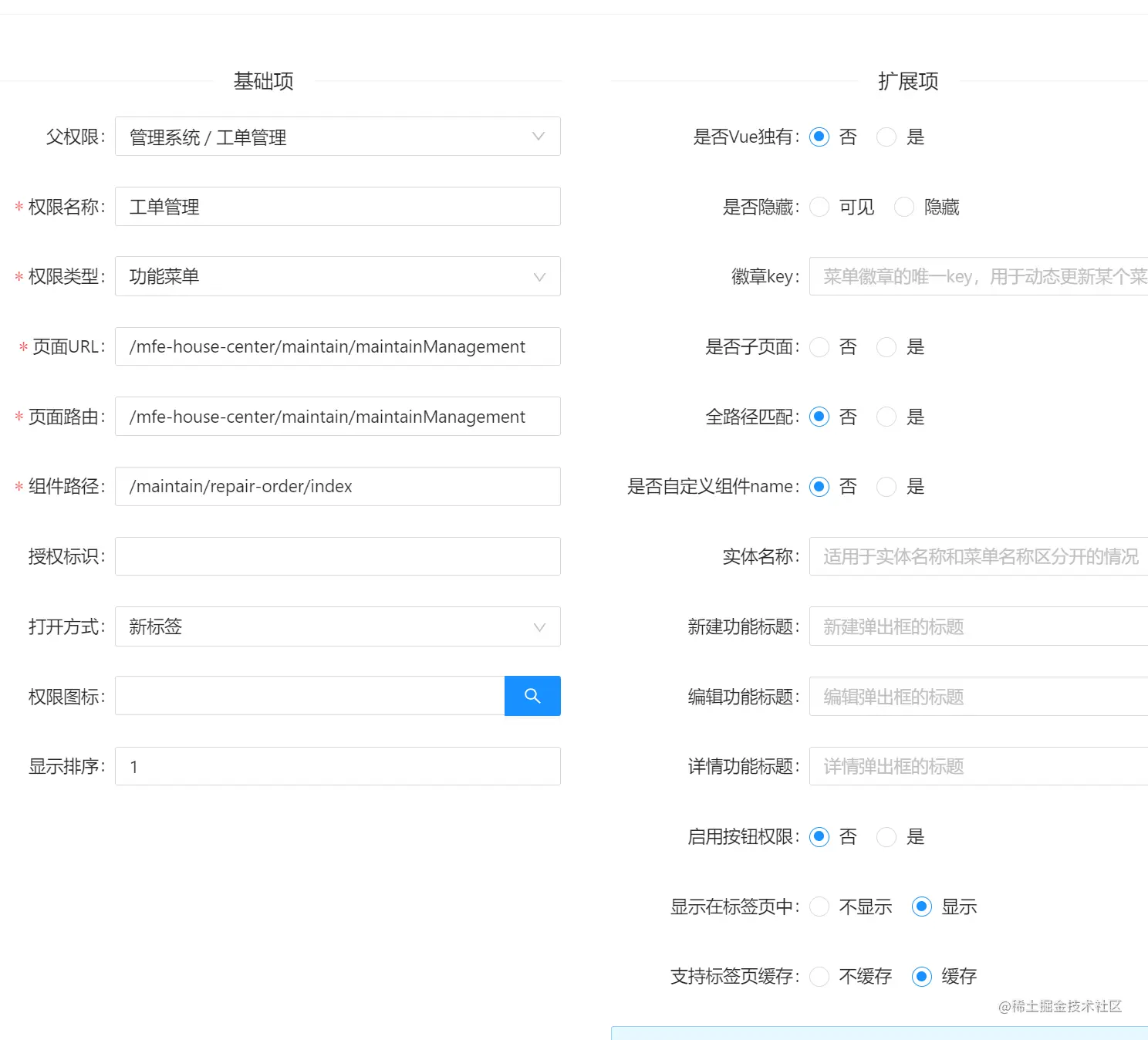Screen dimensions: 1148x1040
Task: Focus the 徽章key input field
Action: 978,276
